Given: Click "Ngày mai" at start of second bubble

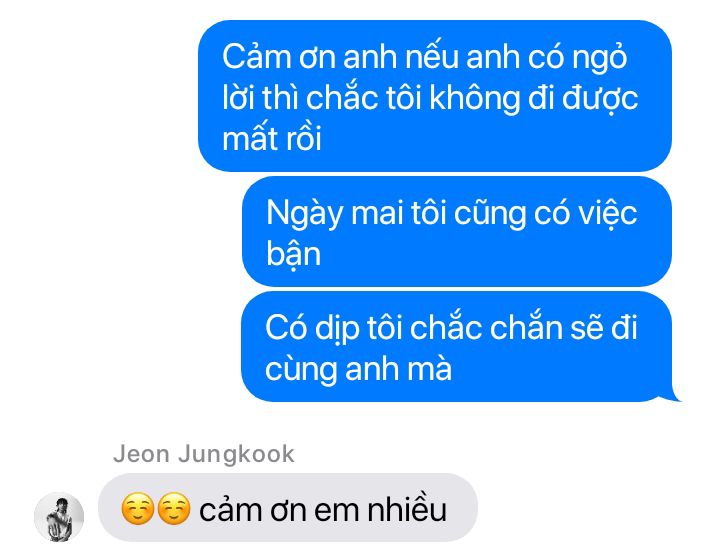Looking at the screenshot, I should (328, 214).
